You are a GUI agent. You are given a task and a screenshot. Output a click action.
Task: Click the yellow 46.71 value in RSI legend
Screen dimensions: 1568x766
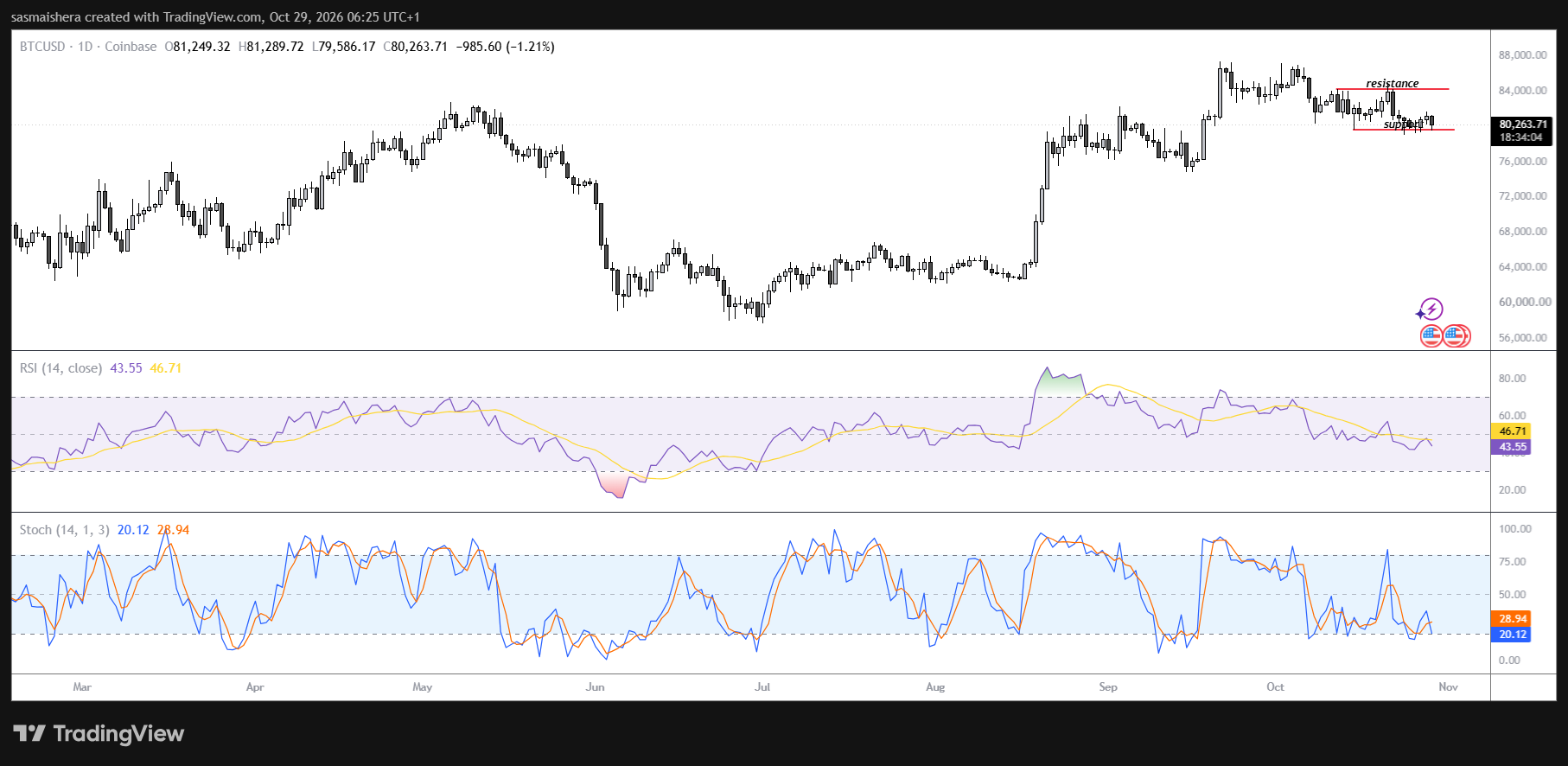[166, 368]
